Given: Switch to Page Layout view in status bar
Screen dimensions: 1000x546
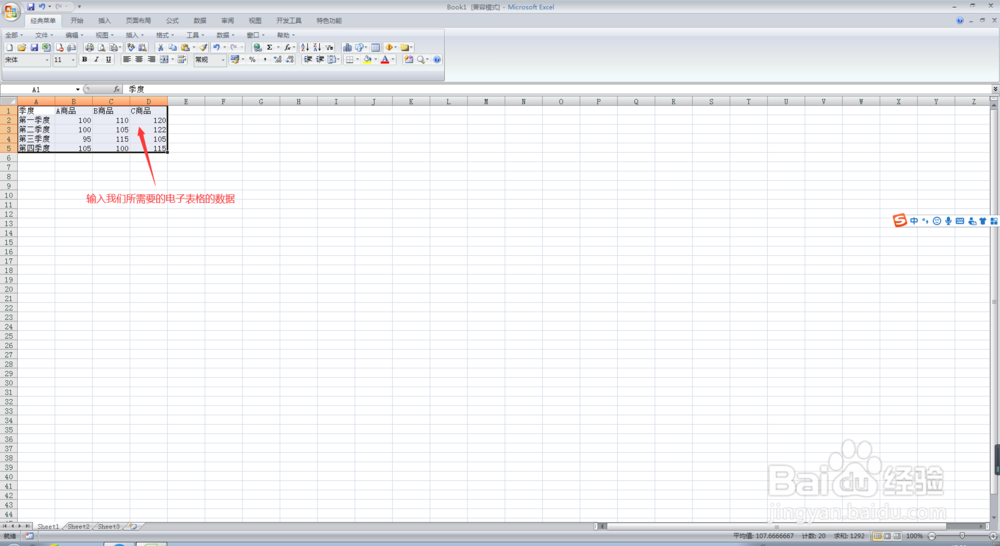Looking at the screenshot, I should [x=887, y=536].
